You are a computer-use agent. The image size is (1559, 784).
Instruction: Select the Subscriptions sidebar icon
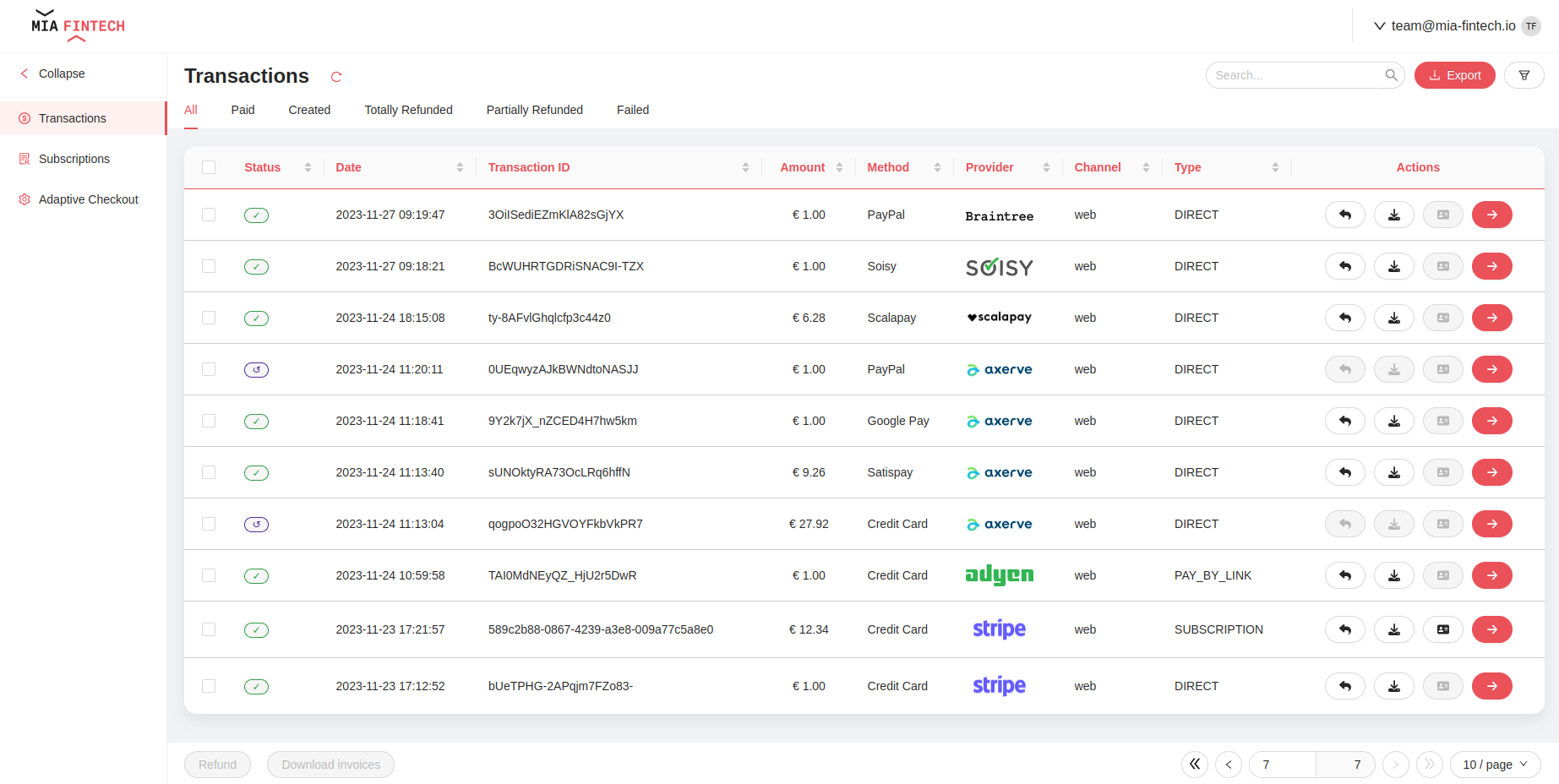[25, 159]
